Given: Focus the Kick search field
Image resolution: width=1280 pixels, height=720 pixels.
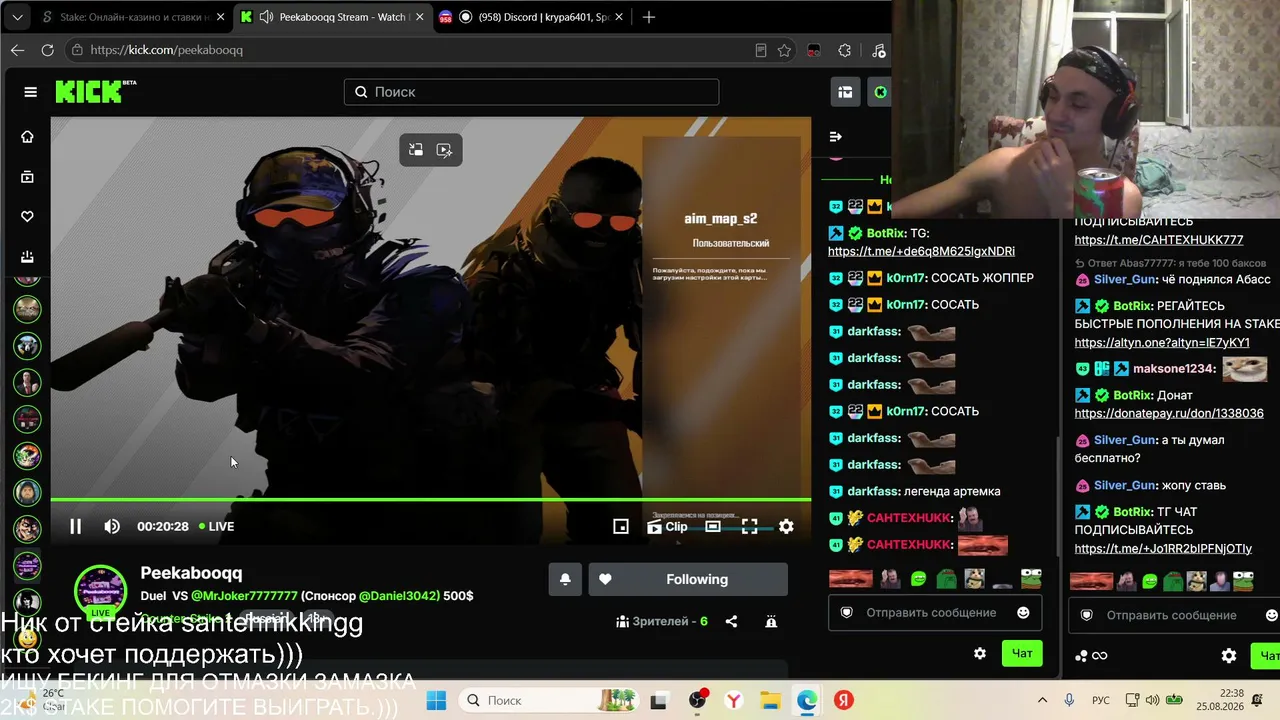Looking at the screenshot, I should coord(531,92).
